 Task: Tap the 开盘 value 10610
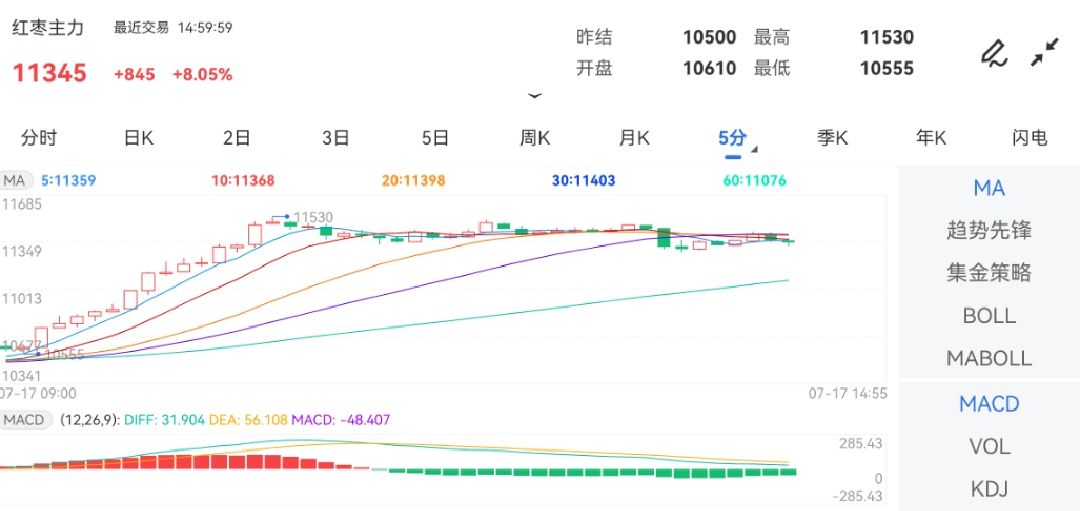click(709, 68)
